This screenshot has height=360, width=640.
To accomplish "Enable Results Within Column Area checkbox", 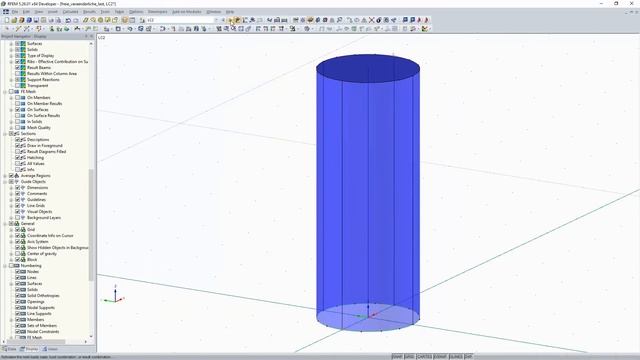I will click(x=18, y=73).
